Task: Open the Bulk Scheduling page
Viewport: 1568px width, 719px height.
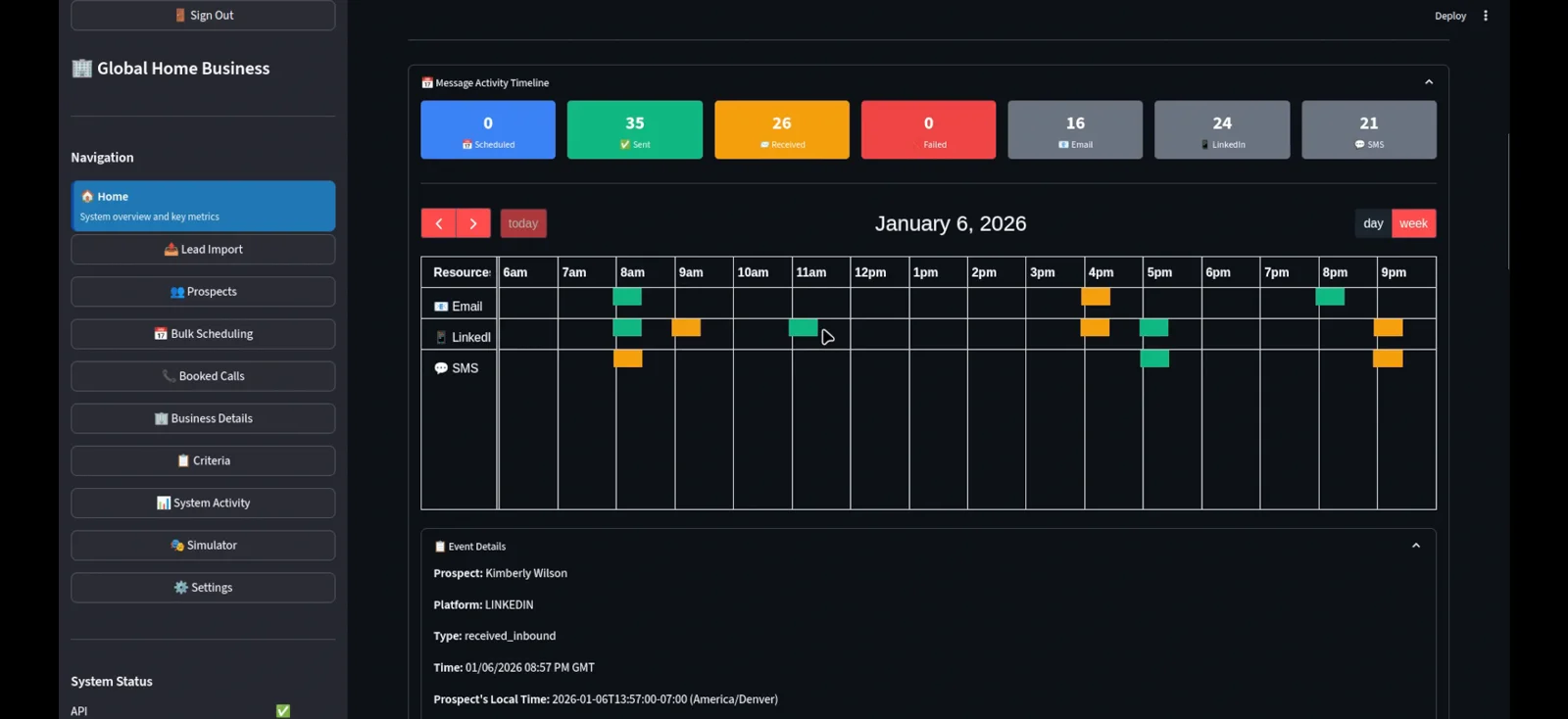Action: (x=203, y=334)
